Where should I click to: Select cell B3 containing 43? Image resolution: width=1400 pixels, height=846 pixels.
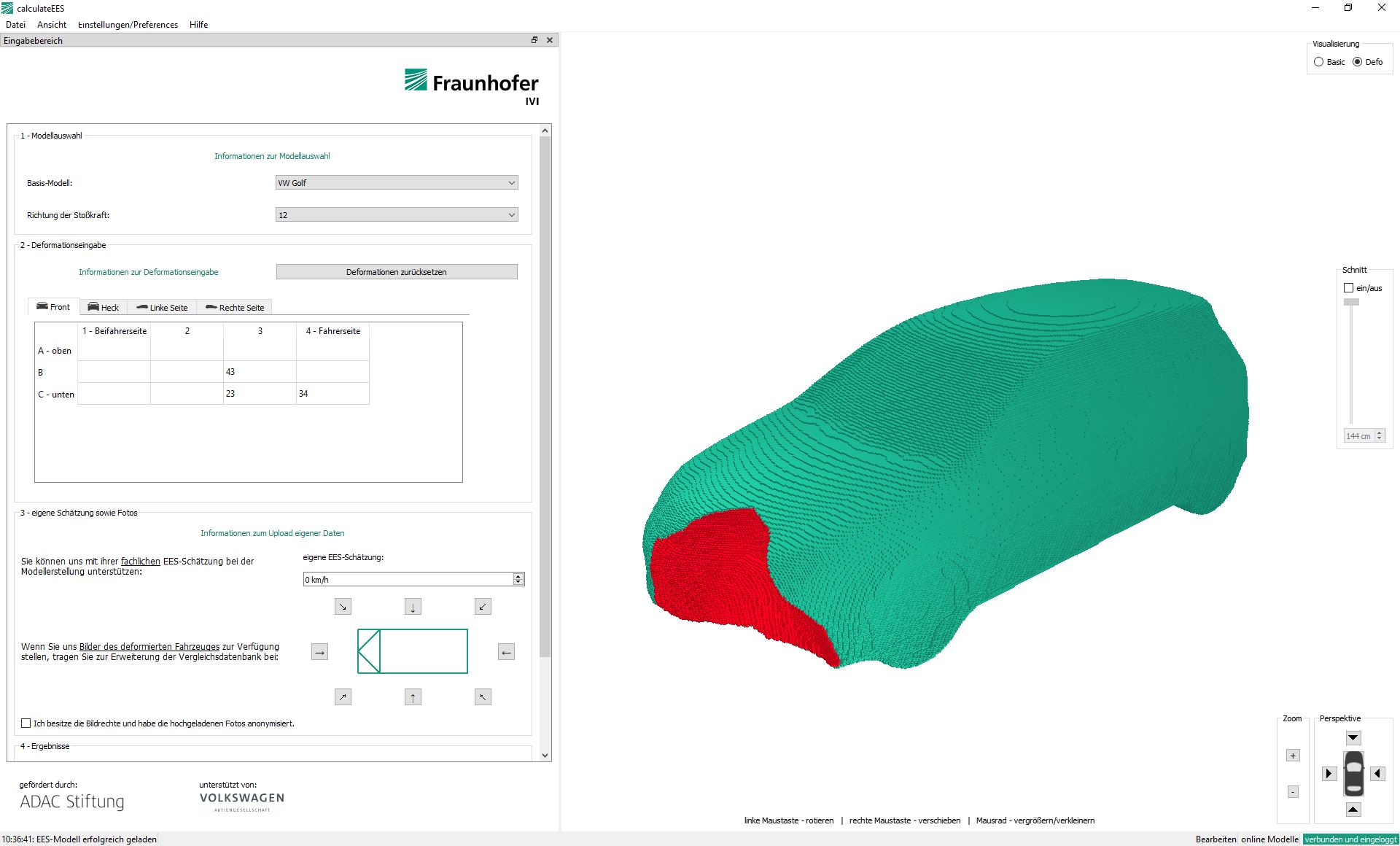click(x=260, y=372)
